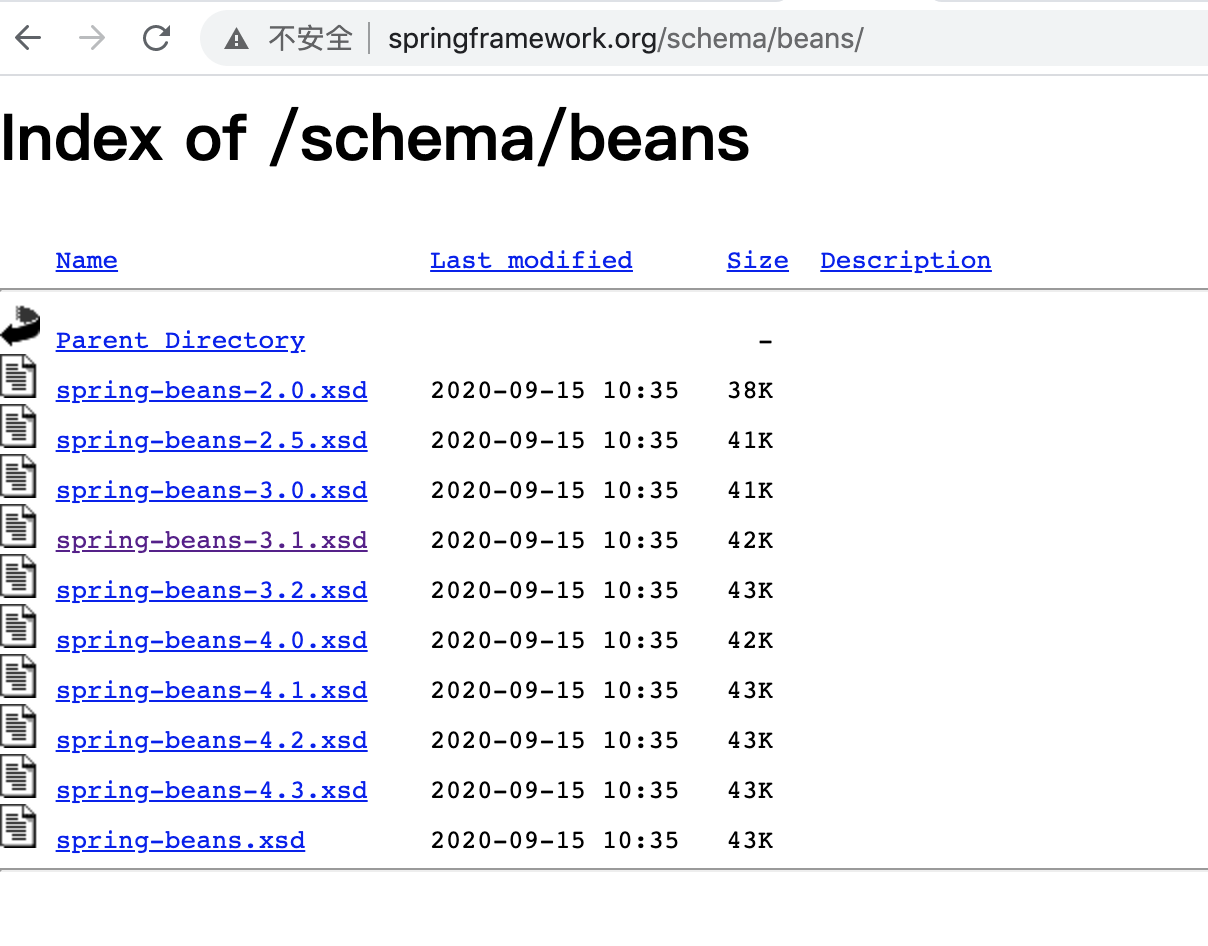Open site security info via 不安全 warning icon
The width and height of the screenshot is (1208, 946).
[x=236, y=38]
